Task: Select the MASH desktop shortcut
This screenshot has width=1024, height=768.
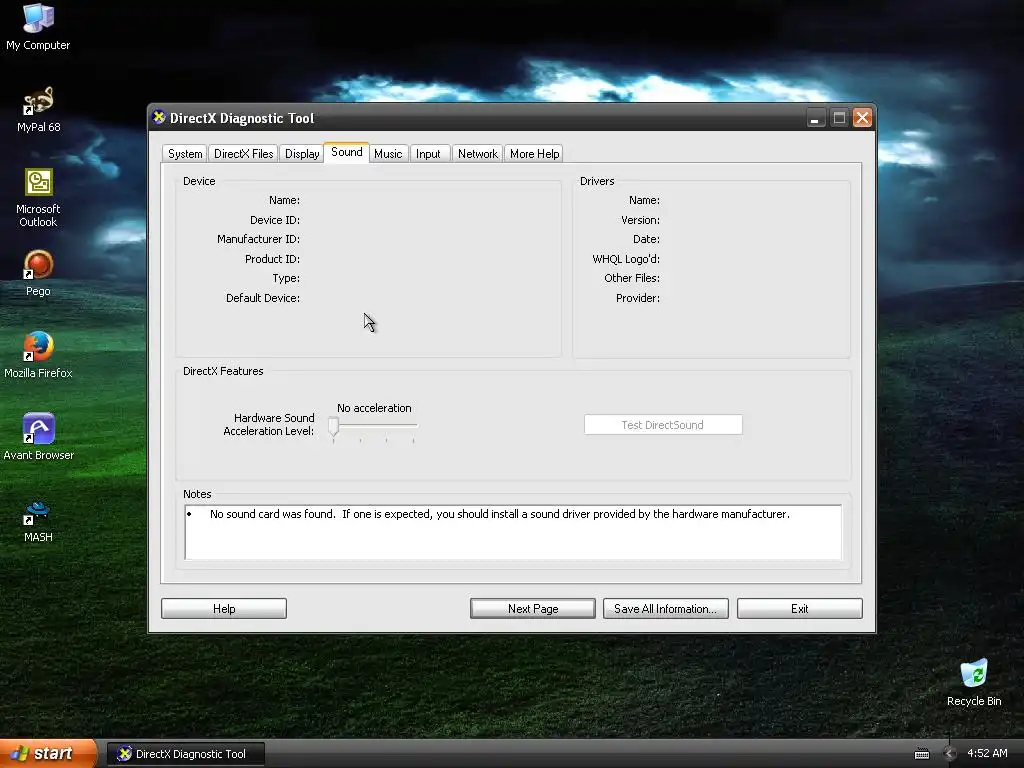Action: pyautogui.click(x=38, y=520)
